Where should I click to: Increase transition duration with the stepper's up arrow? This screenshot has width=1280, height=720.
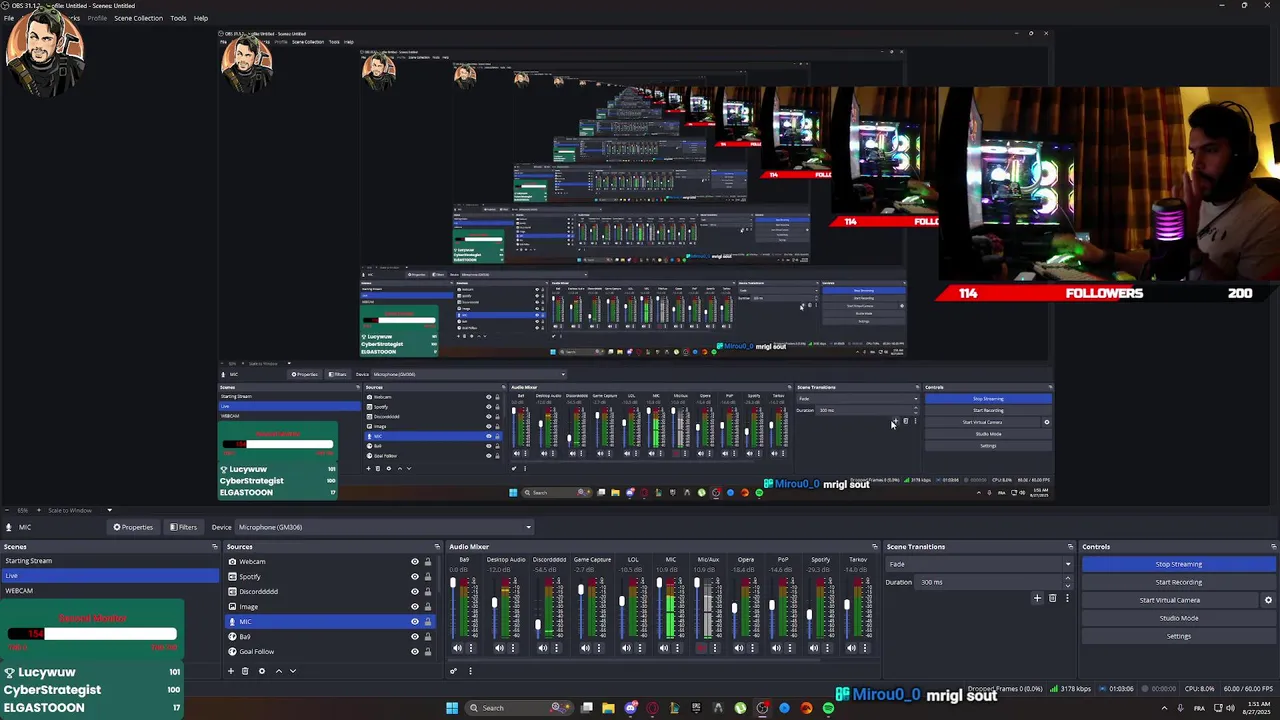pyautogui.click(x=1068, y=579)
